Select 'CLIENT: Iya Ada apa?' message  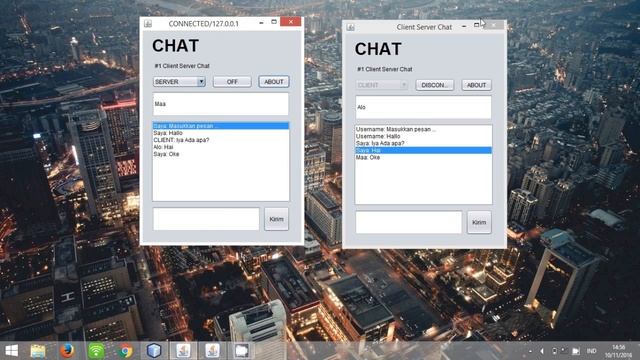click(x=221, y=140)
